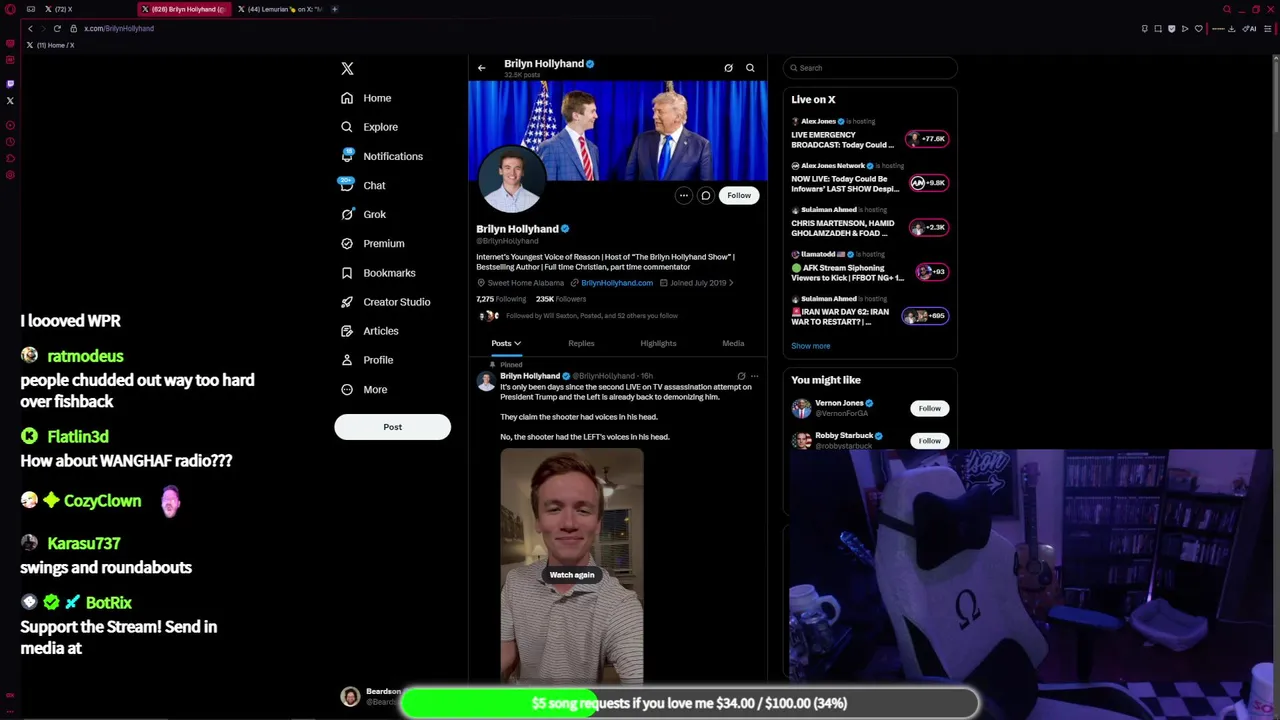The height and width of the screenshot is (720, 1280).
Task: Open the pinned post's three-dot menu
Action: [x=755, y=376]
